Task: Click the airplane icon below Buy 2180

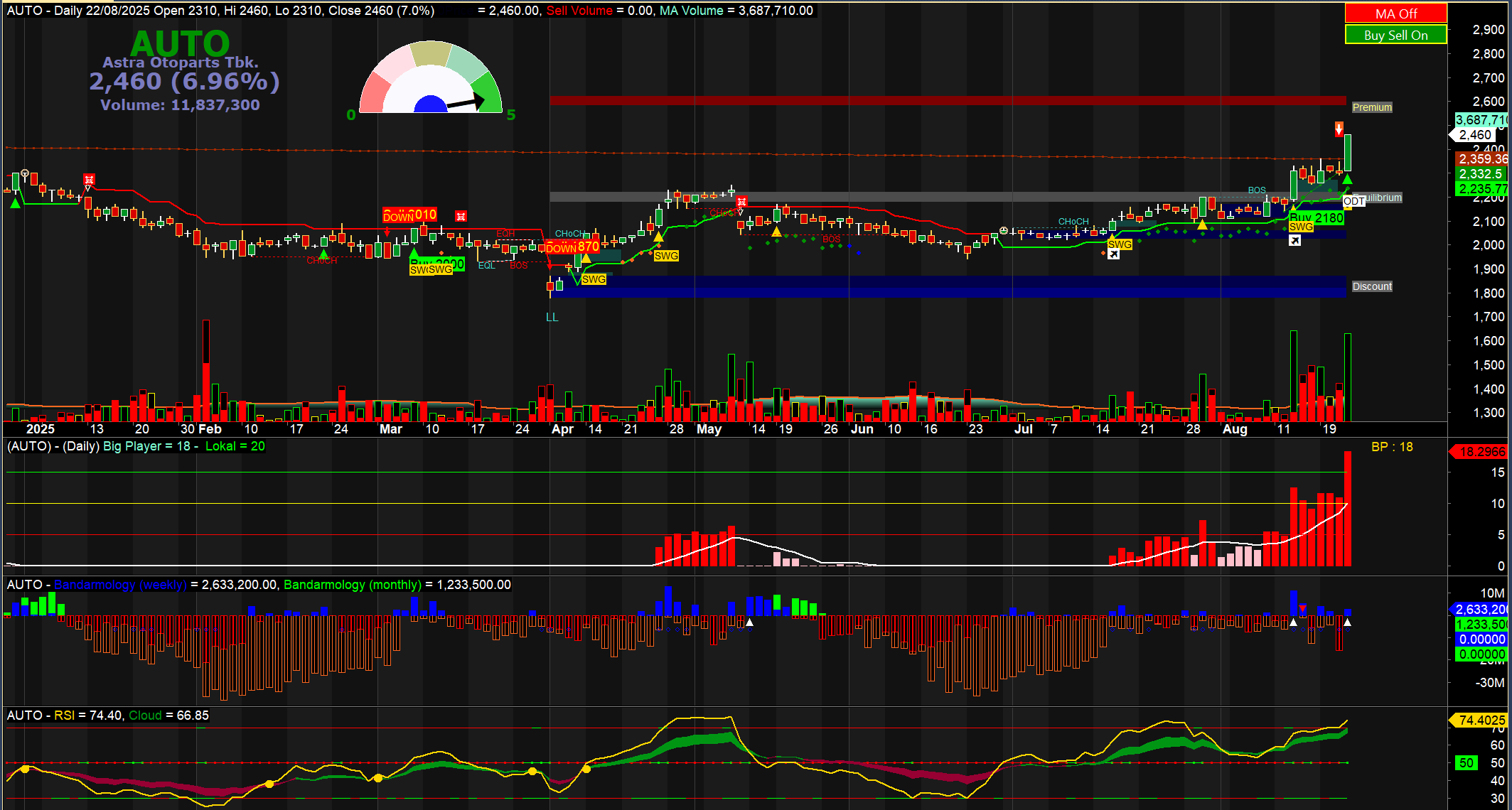Action: click(x=1295, y=240)
